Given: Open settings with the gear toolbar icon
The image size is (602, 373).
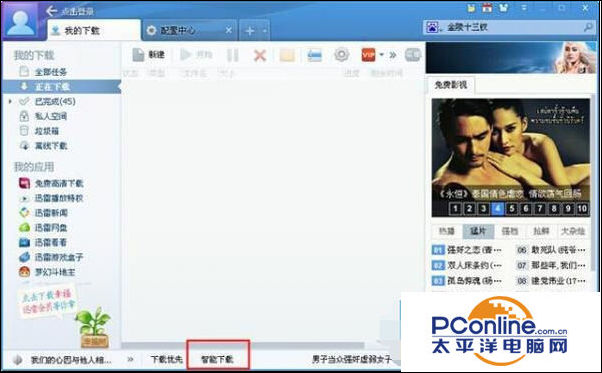Looking at the screenshot, I should click(341, 55).
